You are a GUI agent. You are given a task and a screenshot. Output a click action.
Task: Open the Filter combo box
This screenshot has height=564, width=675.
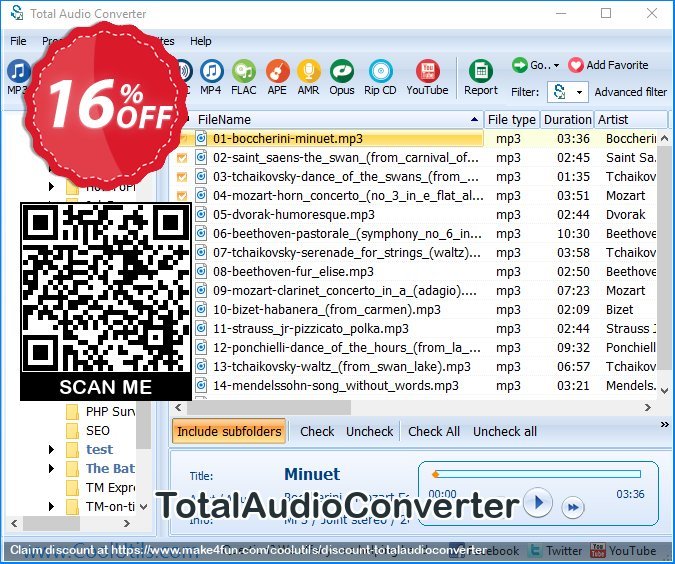click(x=568, y=92)
